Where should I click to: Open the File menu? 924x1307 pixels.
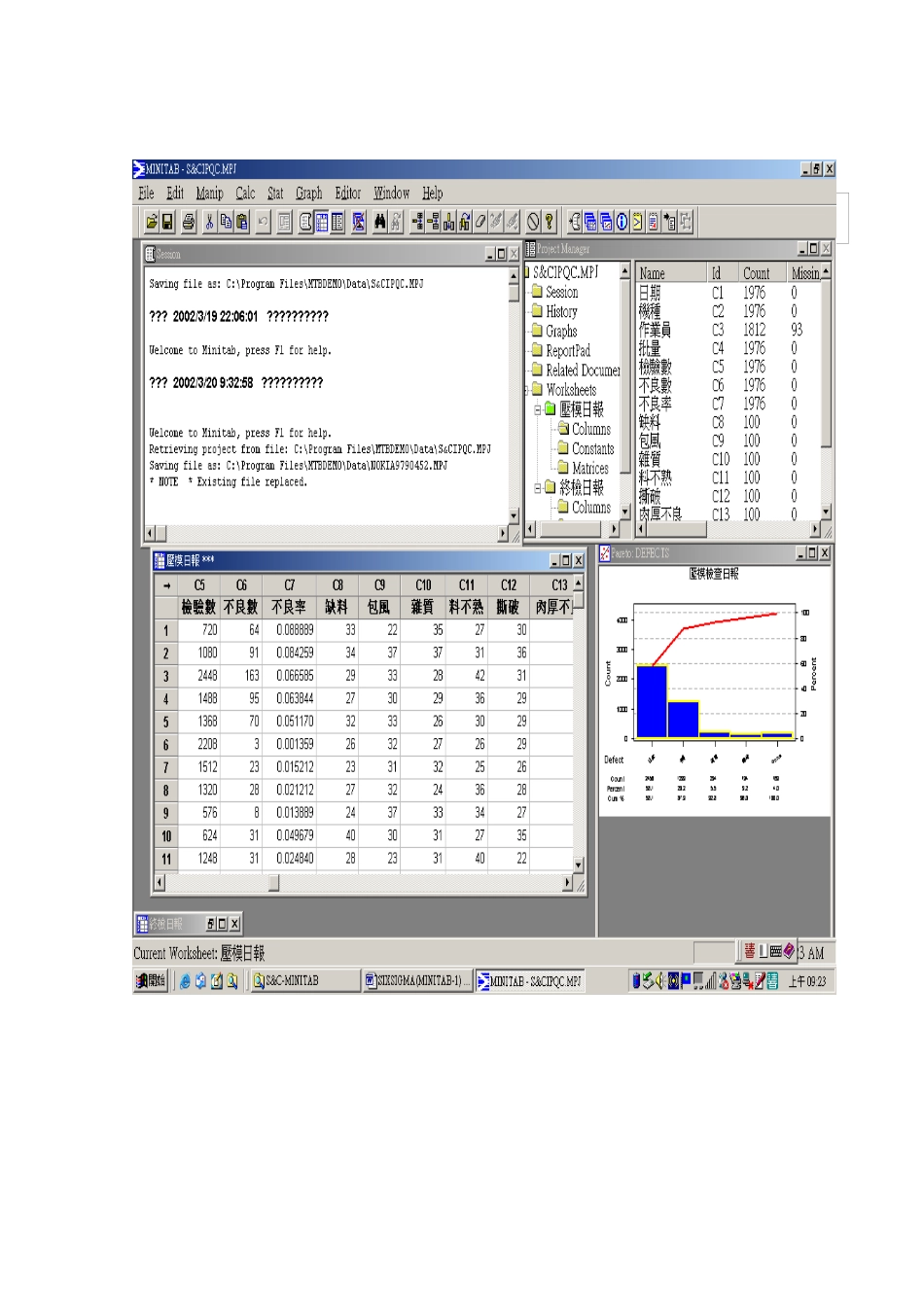point(146,194)
